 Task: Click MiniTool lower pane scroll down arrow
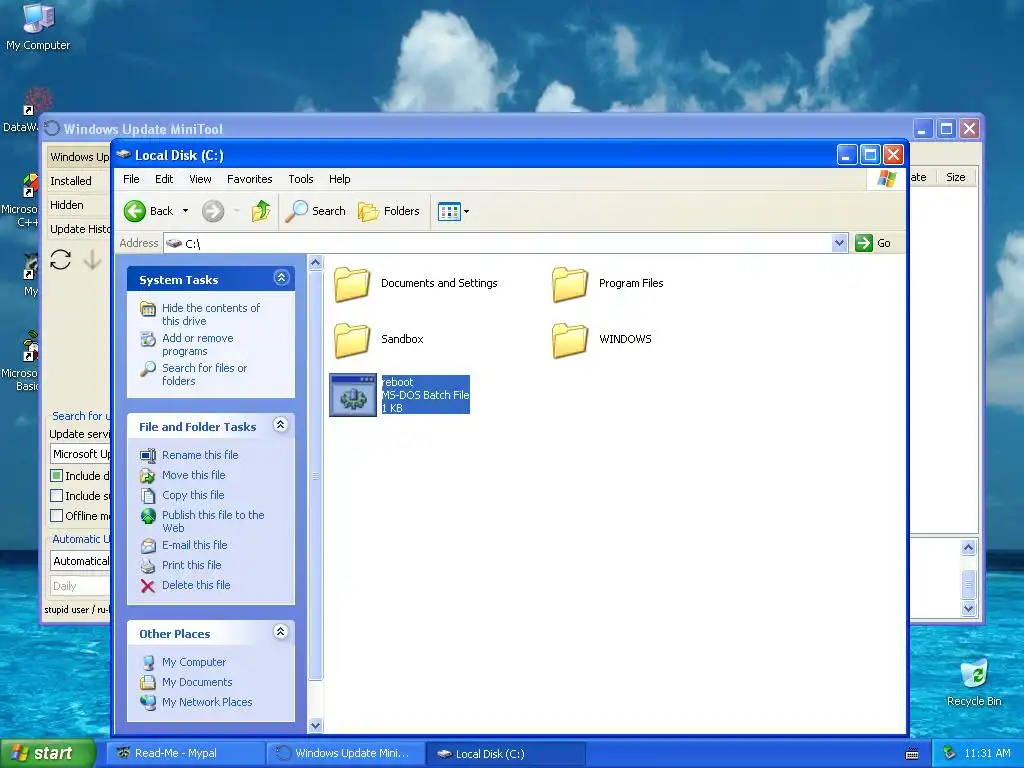click(x=968, y=608)
